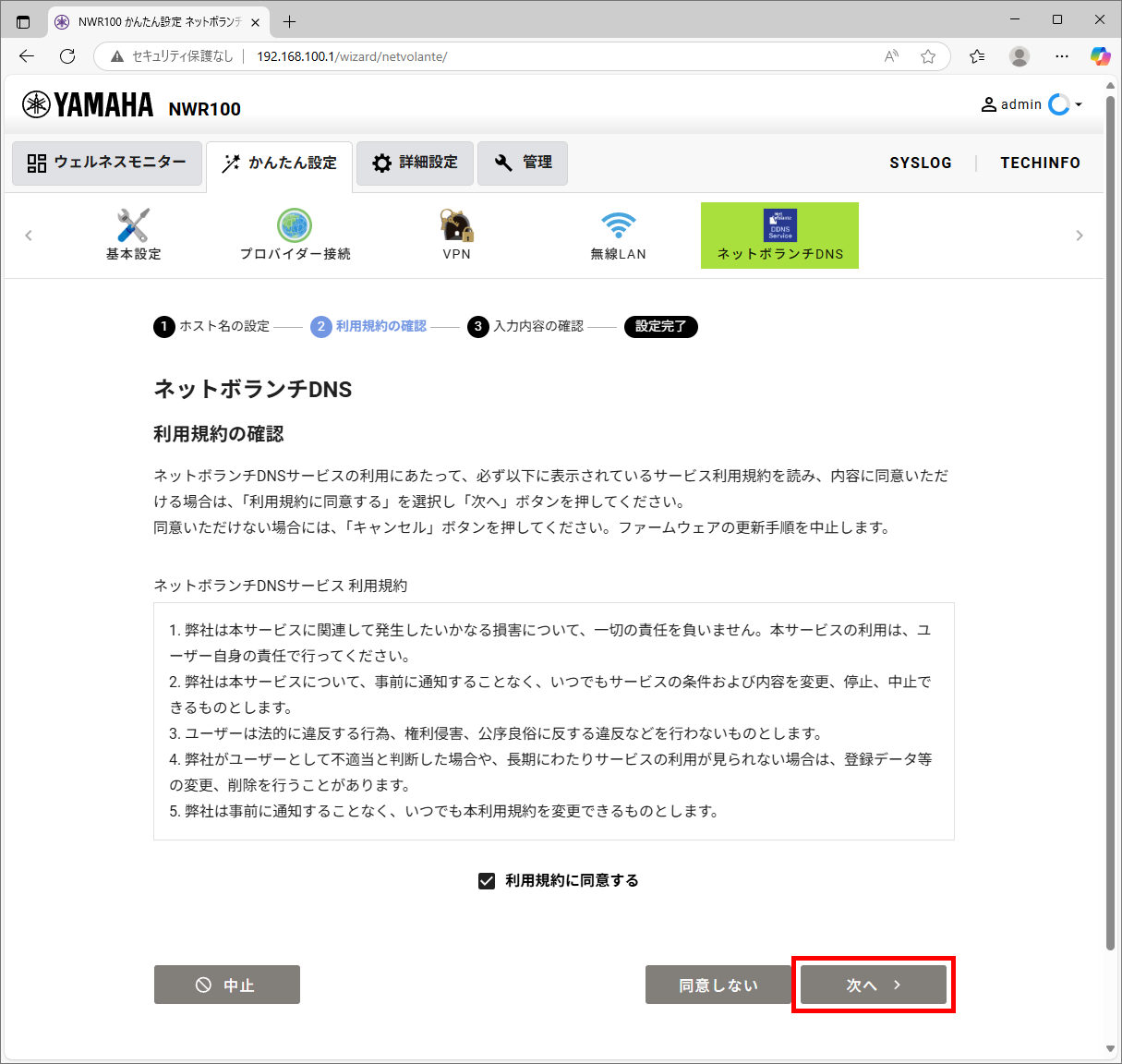
Task: Open the 無線LAN Wi-Fi icon
Action: click(618, 225)
